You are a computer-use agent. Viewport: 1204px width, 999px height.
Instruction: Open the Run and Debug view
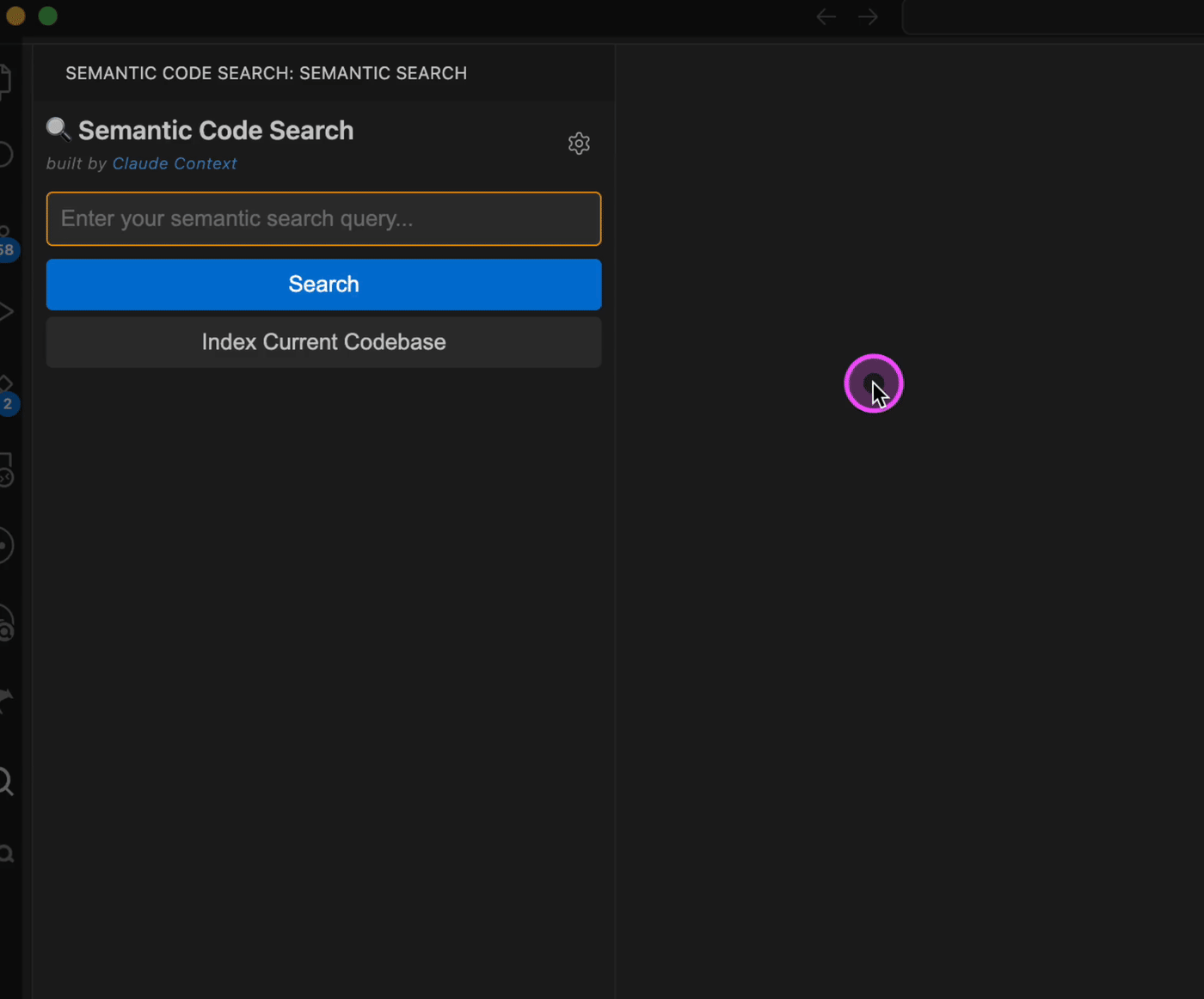click(4, 311)
